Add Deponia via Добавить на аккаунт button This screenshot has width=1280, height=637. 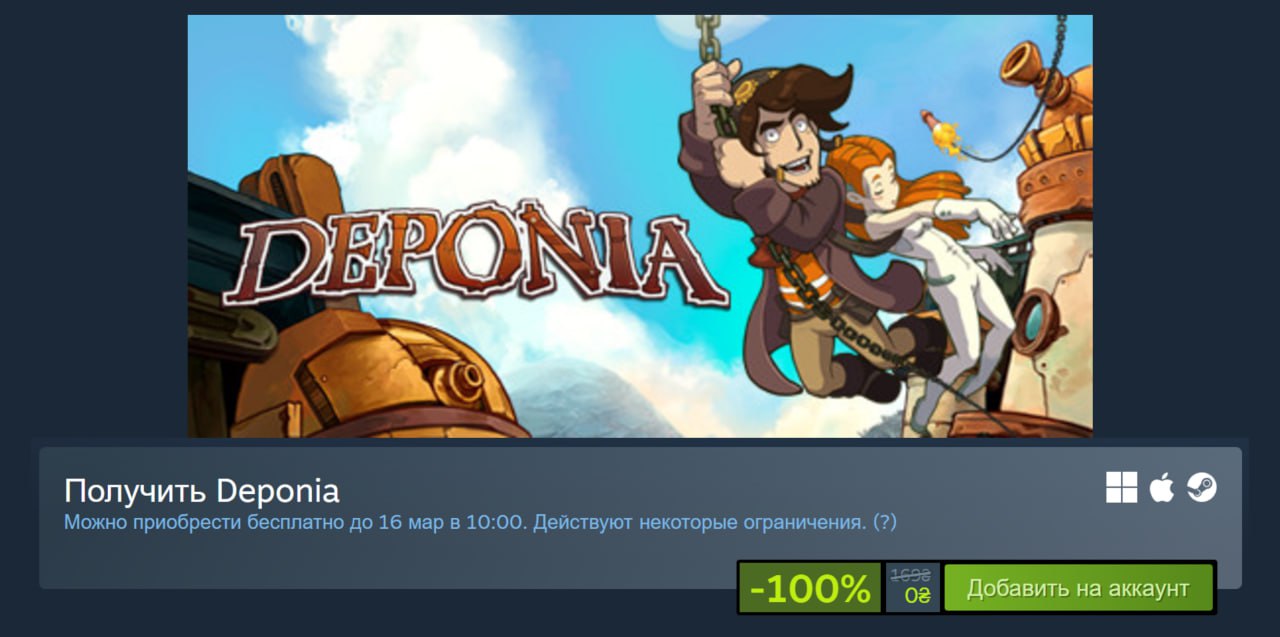[1078, 588]
